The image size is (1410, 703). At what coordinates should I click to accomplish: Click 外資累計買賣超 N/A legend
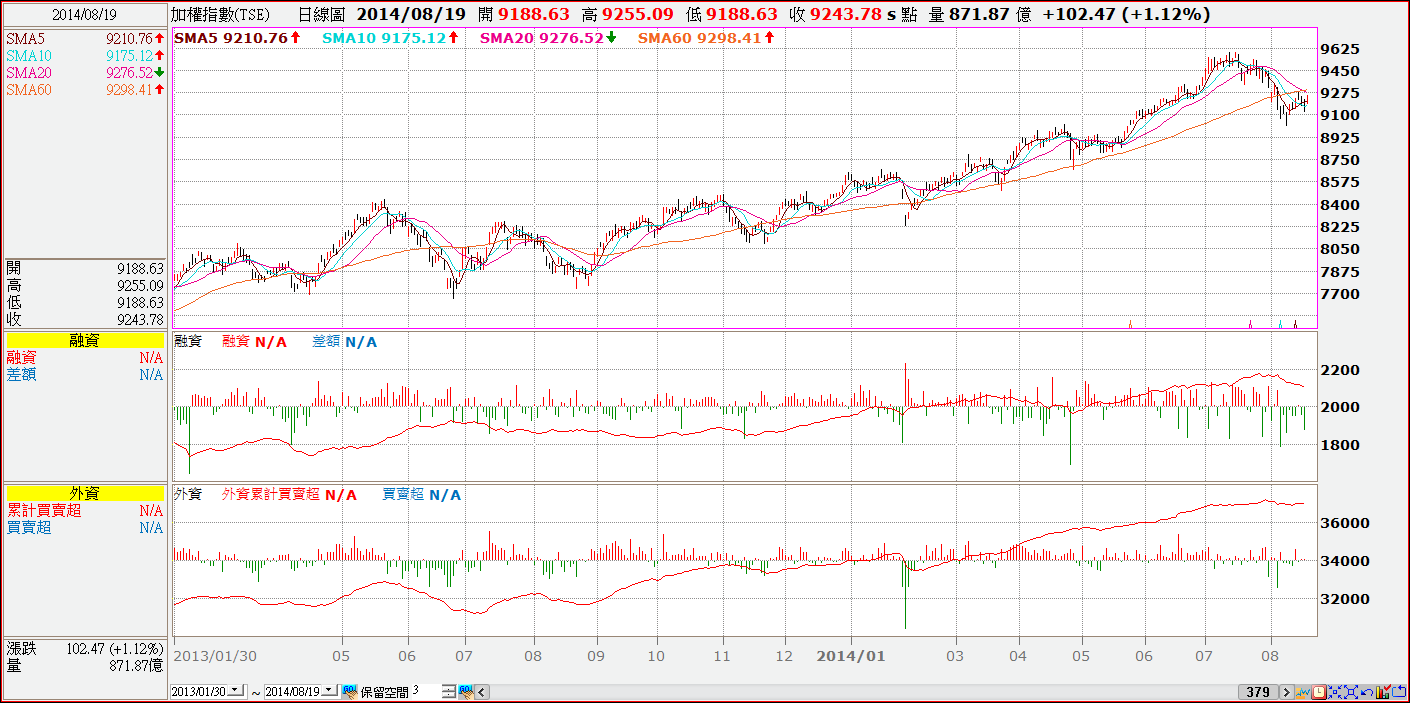point(289,494)
